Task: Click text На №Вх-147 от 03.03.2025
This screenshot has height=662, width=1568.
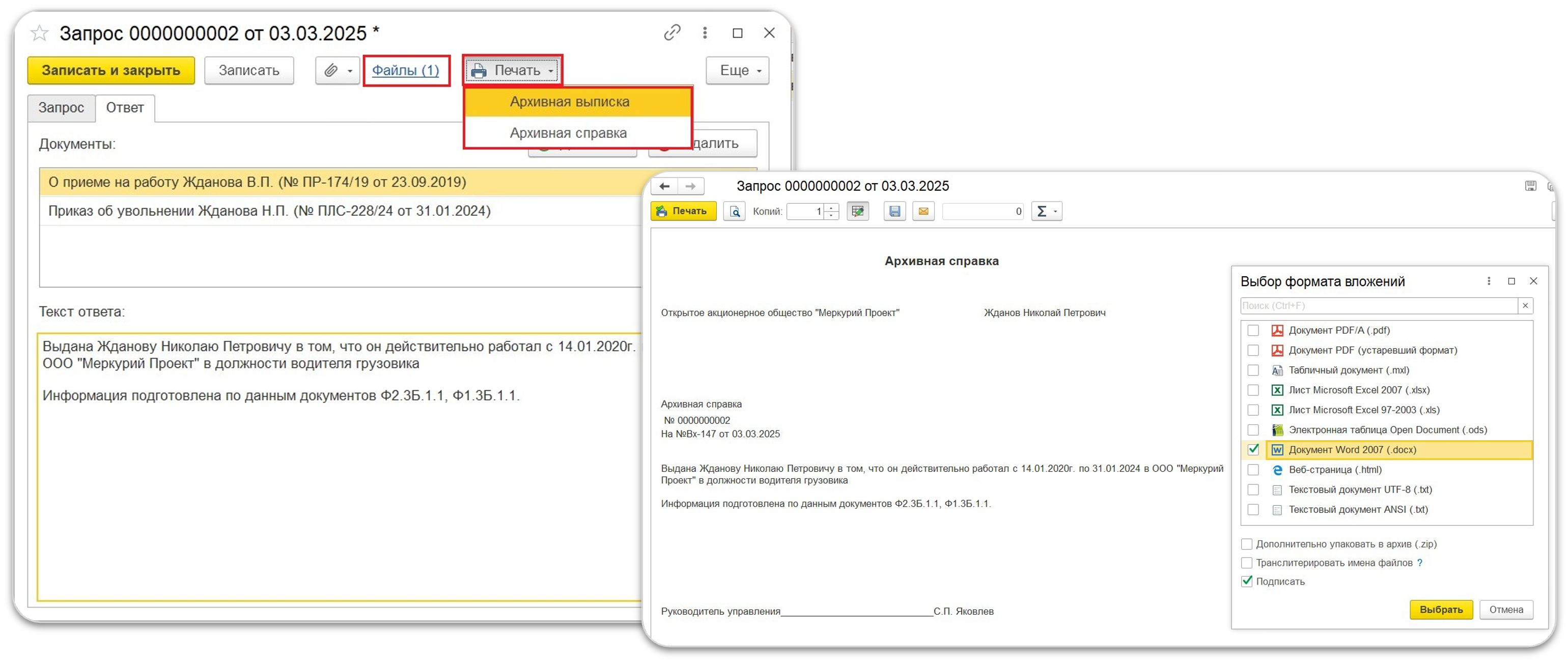Action: point(720,434)
